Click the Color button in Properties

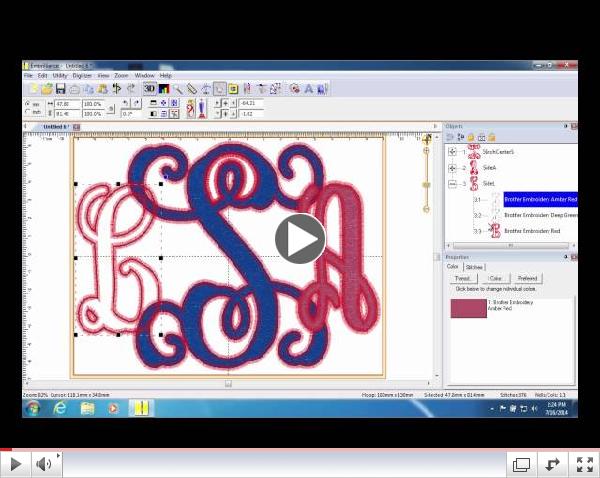pyautogui.click(x=496, y=278)
